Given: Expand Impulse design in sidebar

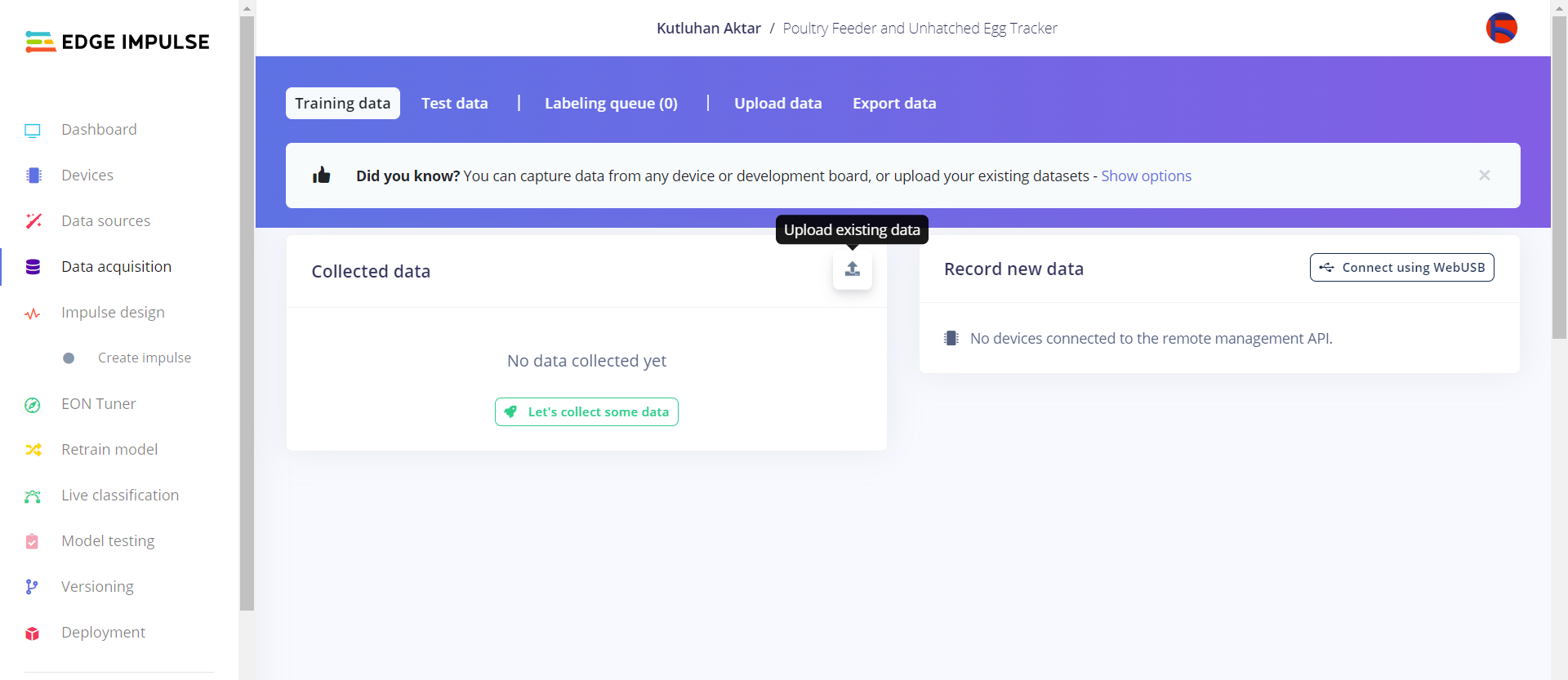Looking at the screenshot, I should [x=113, y=313].
